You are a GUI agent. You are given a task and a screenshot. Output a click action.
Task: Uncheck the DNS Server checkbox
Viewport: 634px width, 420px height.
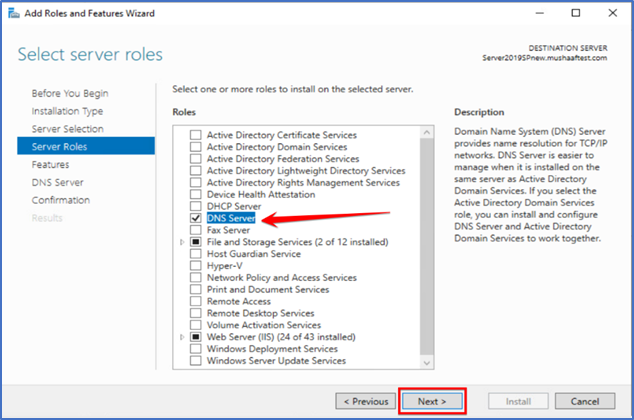click(196, 218)
